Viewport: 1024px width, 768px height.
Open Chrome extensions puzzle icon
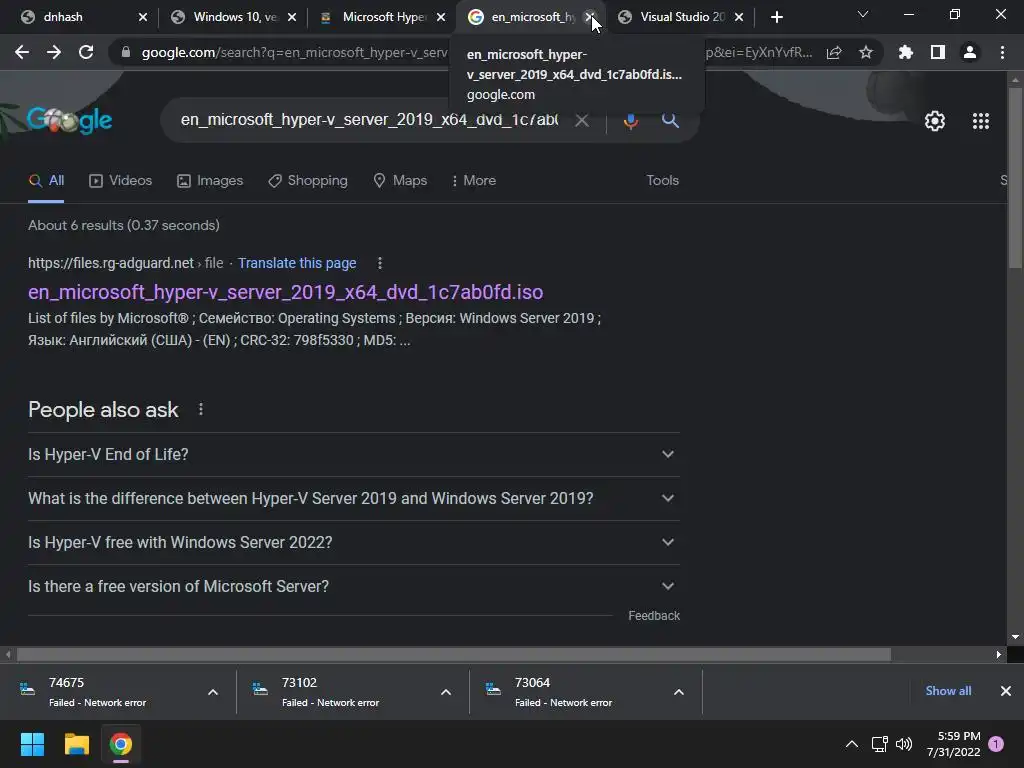tap(905, 52)
